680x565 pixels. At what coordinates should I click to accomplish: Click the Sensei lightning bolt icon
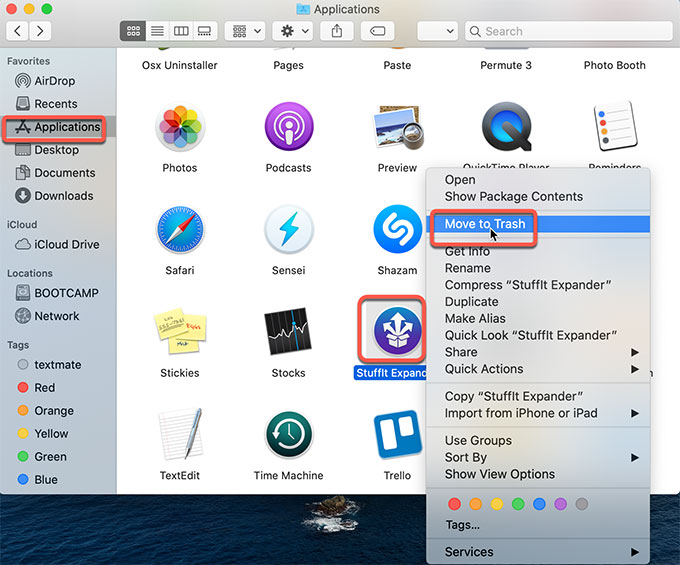point(289,230)
